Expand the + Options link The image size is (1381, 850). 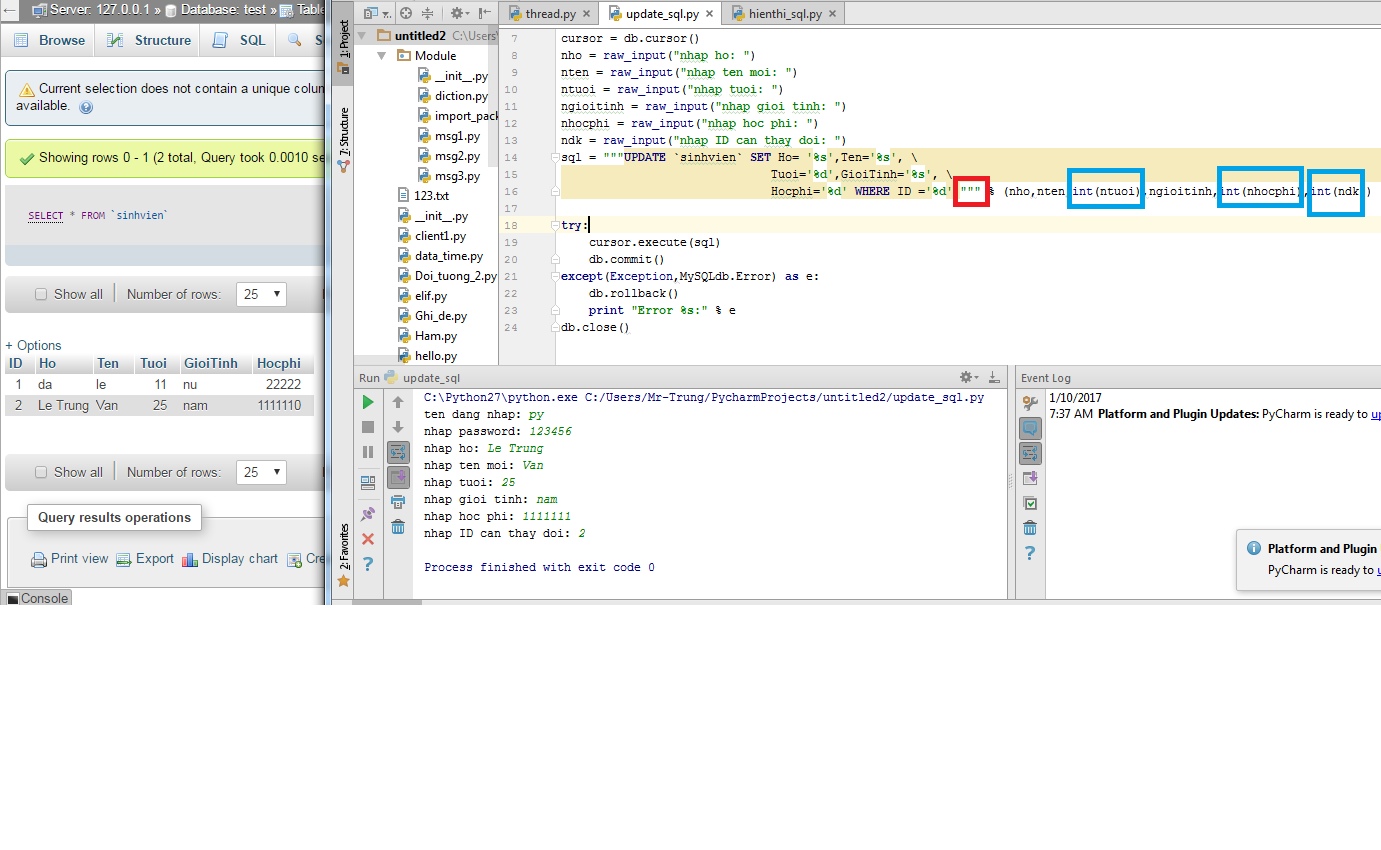point(34,345)
